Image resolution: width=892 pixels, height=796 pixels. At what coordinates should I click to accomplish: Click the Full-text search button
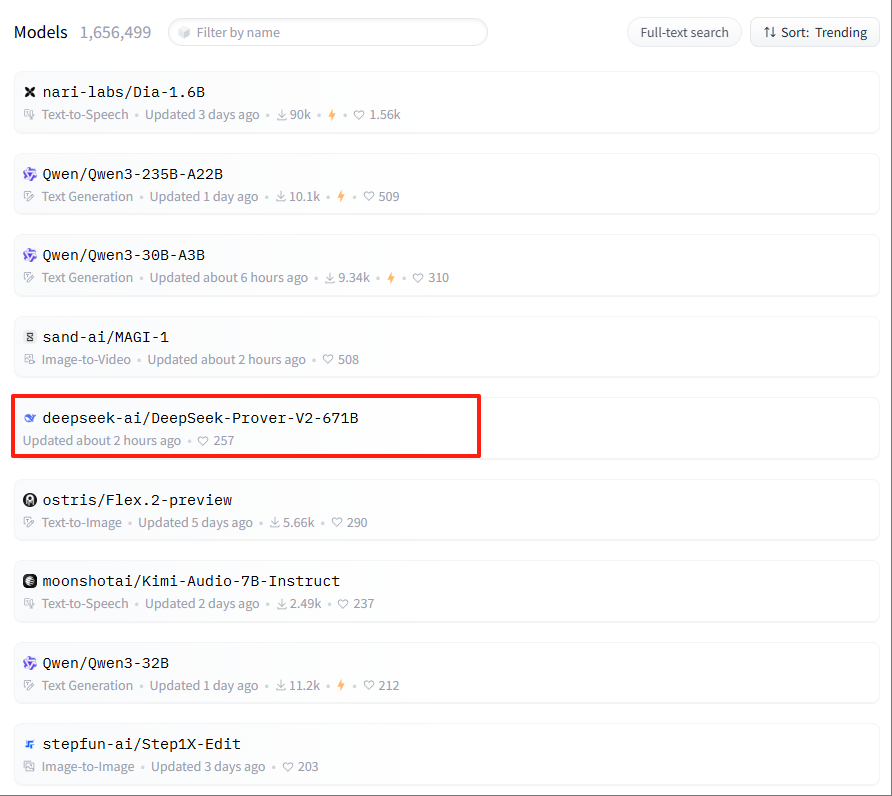pyautogui.click(x=684, y=32)
